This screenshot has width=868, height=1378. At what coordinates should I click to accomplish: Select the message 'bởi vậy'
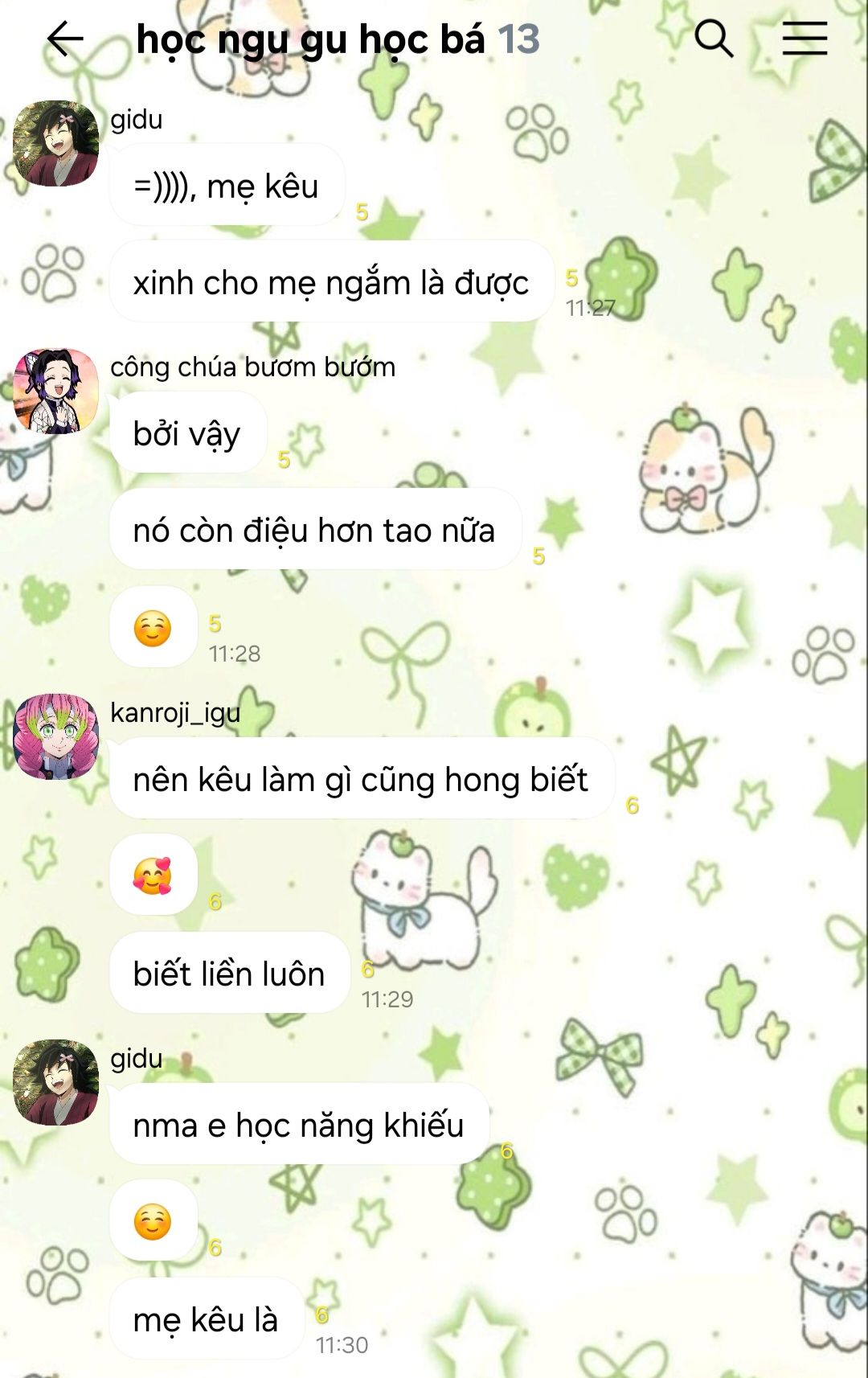tap(187, 433)
